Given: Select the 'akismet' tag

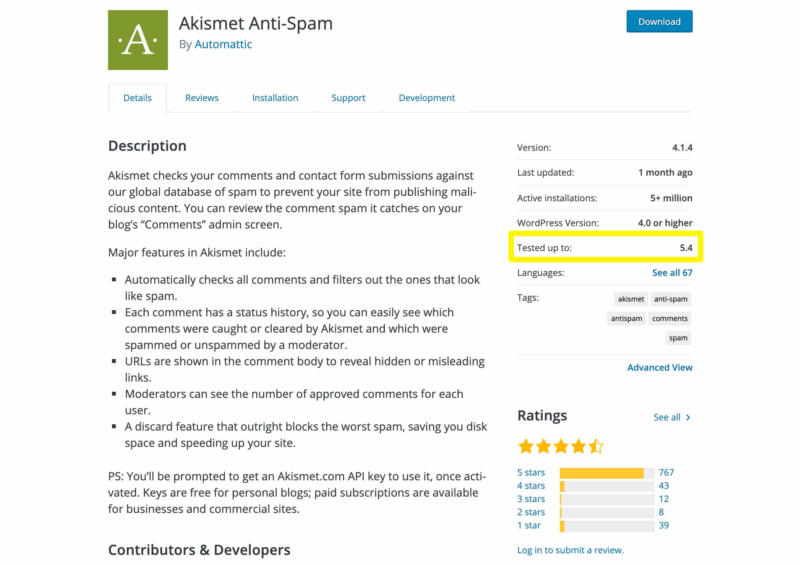Looking at the screenshot, I should [x=631, y=298].
